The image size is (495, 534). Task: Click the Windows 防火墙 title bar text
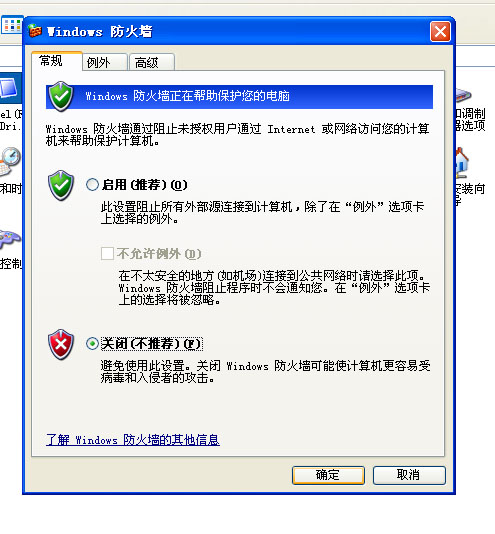(x=99, y=32)
